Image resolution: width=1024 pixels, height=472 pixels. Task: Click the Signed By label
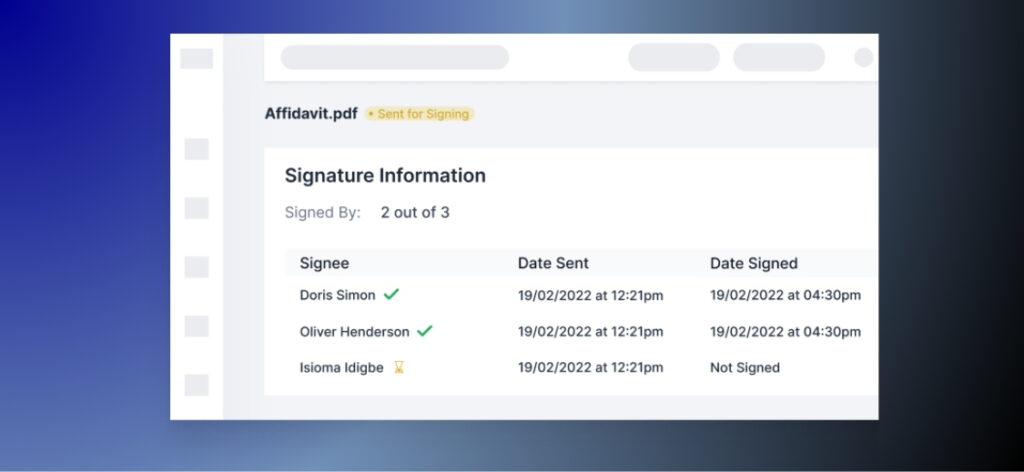coord(322,212)
